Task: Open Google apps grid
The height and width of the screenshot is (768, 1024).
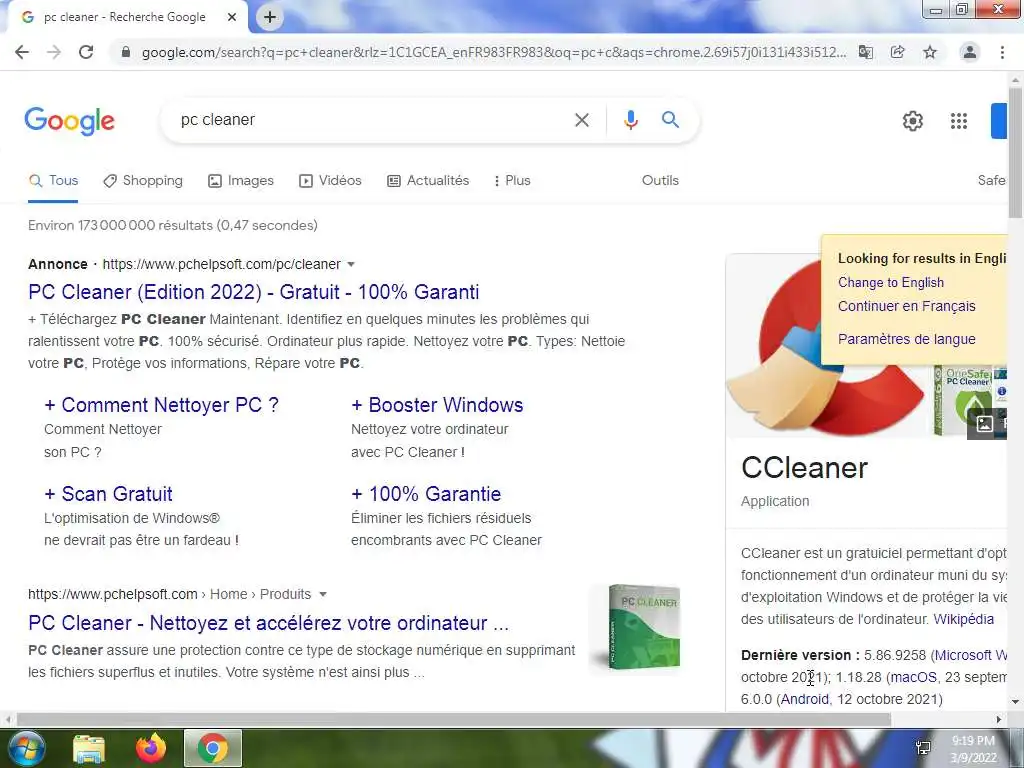Action: [959, 121]
